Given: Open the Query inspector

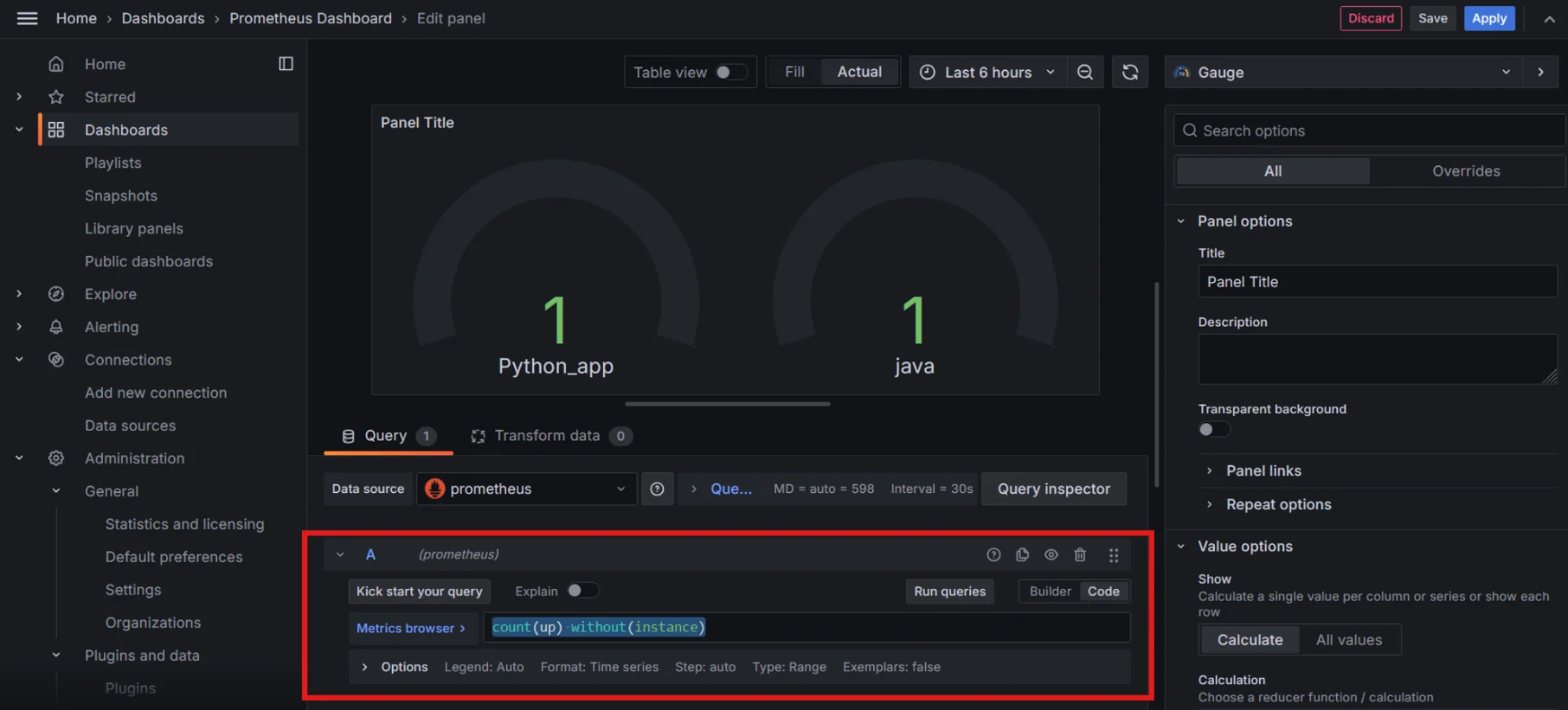Looking at the screenshot, I should coord(1054,489).
